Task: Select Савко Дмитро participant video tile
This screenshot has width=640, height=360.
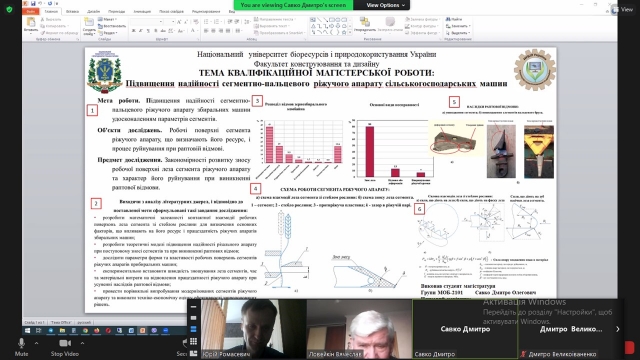Action: pos(465,329)
